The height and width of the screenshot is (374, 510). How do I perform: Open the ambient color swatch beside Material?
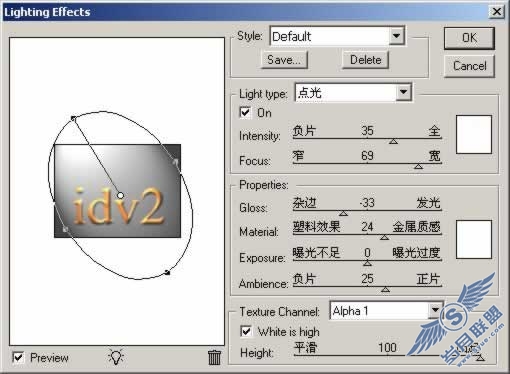[x=474, y=239]
